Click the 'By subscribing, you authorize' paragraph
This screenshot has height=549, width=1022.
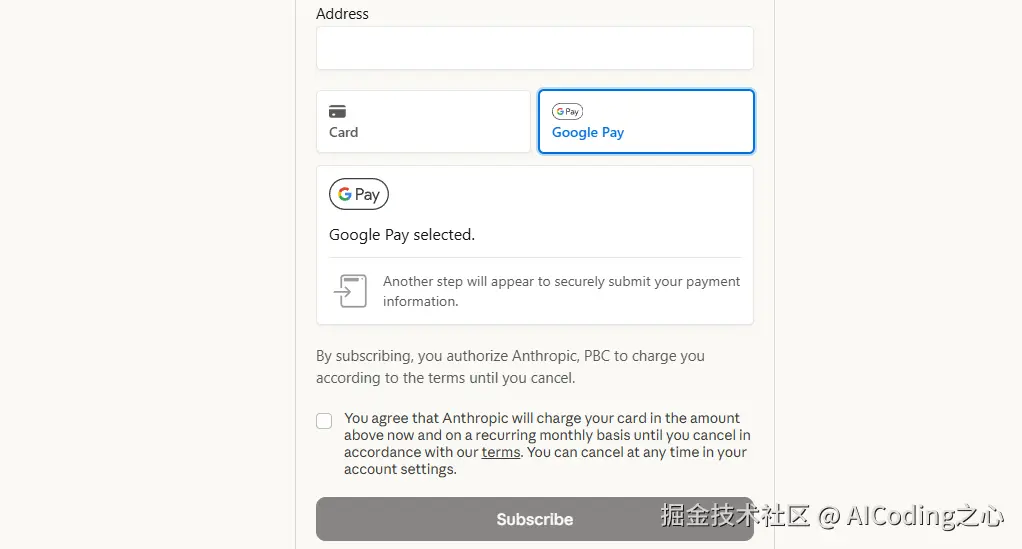(510, 367)
